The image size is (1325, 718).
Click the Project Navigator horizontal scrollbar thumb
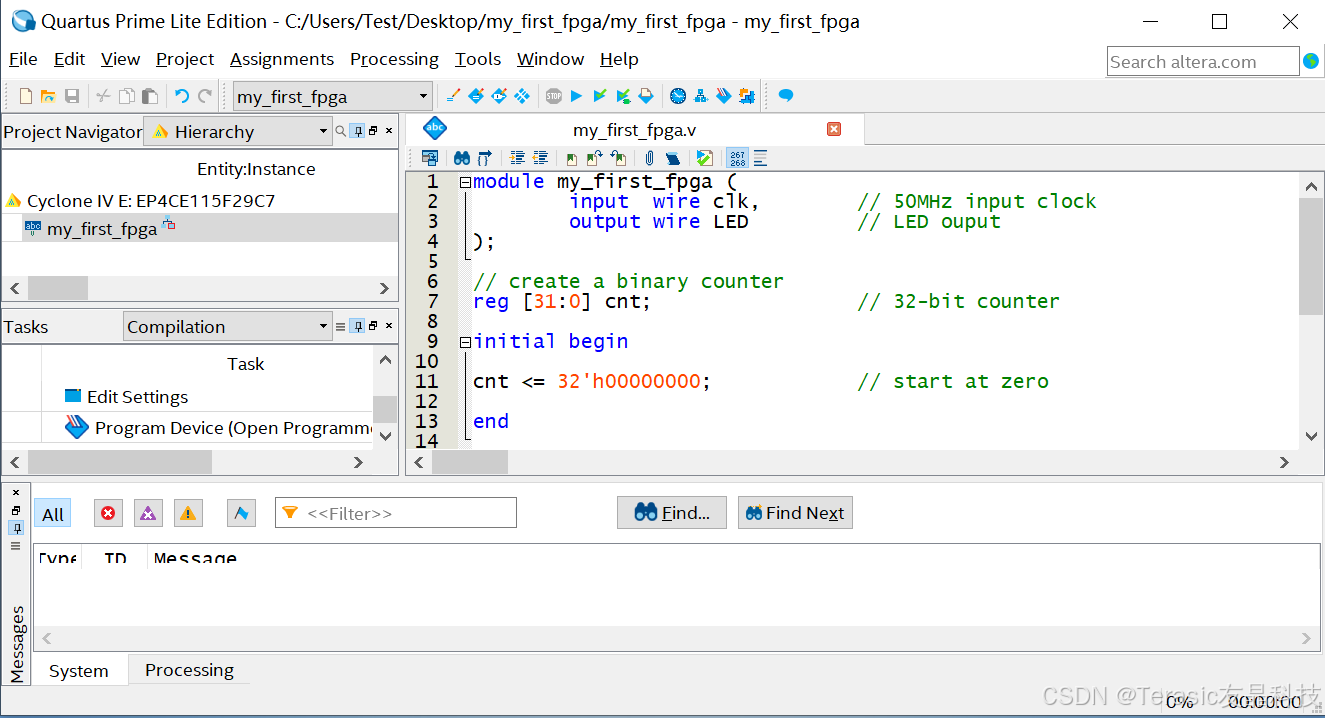[58, 288]
